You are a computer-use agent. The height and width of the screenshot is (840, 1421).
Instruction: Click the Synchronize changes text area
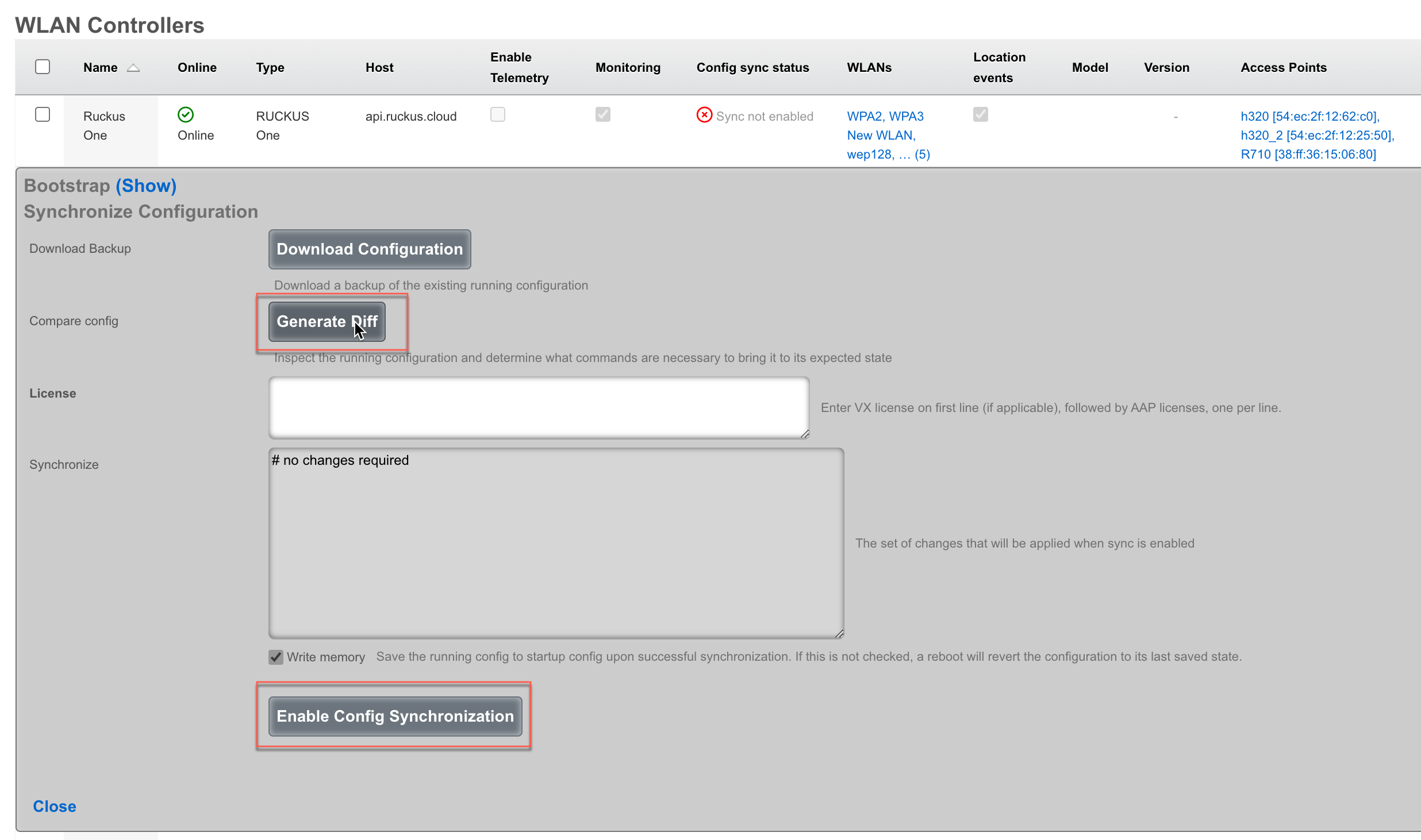pyautogui.click(x=556, y=543)
